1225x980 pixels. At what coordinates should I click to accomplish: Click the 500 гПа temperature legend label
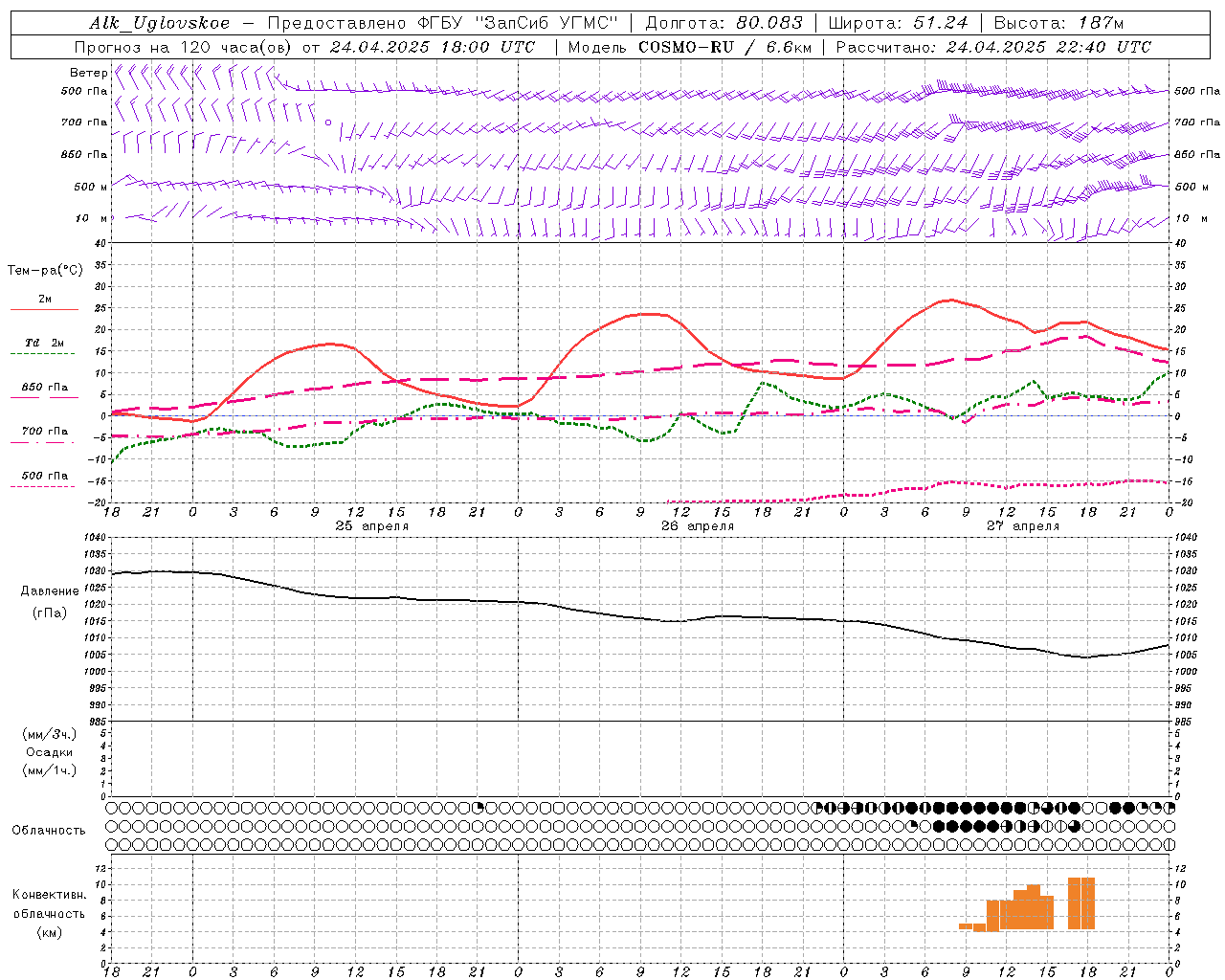[45, 476]
